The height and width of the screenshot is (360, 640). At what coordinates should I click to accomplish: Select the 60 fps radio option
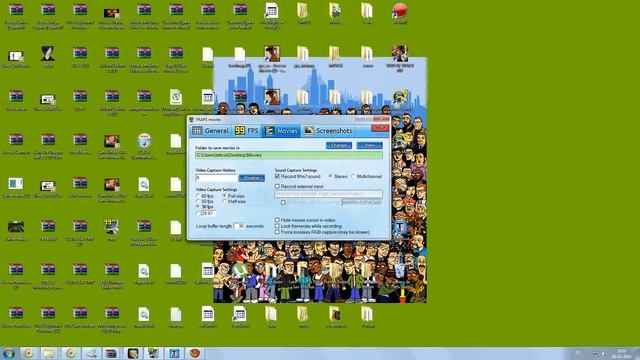[x=198, y=196]
